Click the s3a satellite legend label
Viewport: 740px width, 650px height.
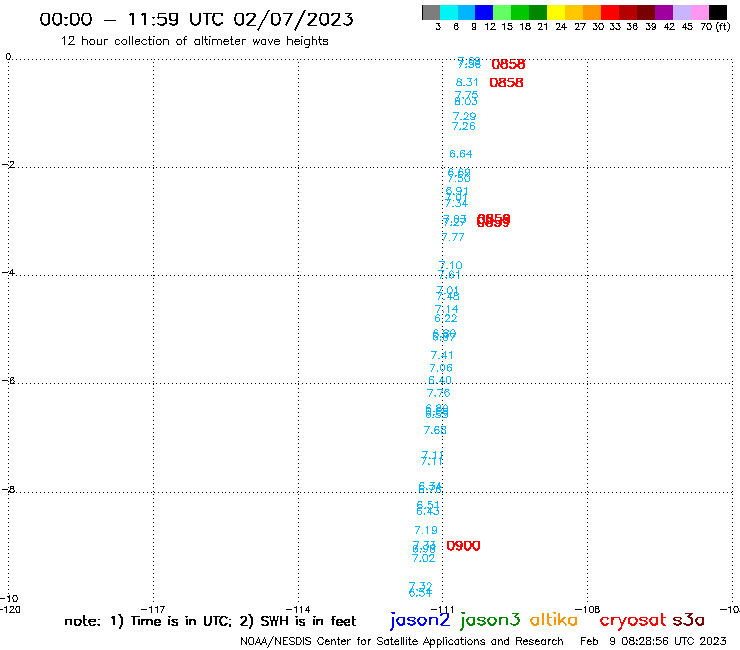click(689, 620)
